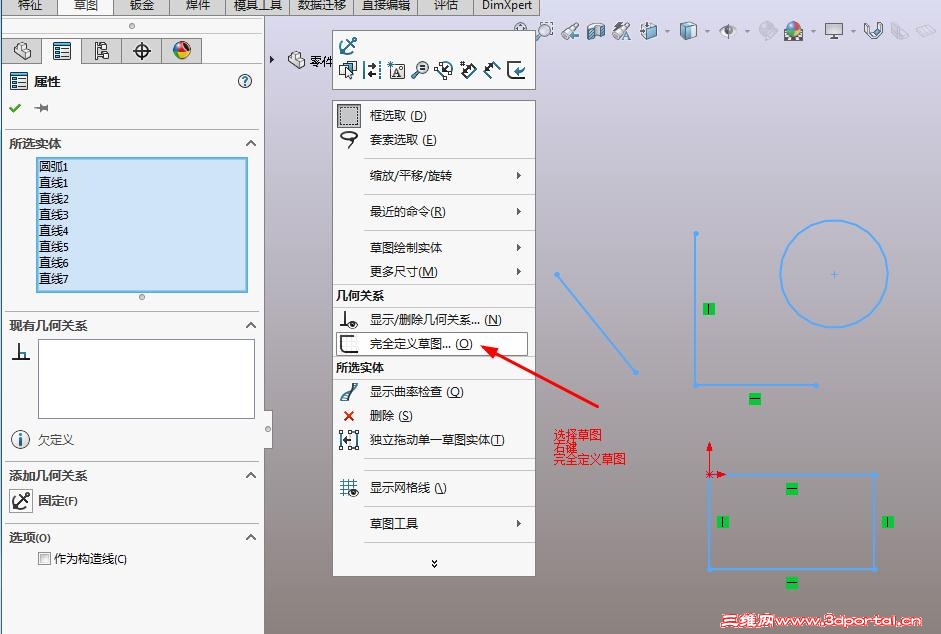Choose 独立拖动单一草图实体 in the context menu

(x=434, y=440)
